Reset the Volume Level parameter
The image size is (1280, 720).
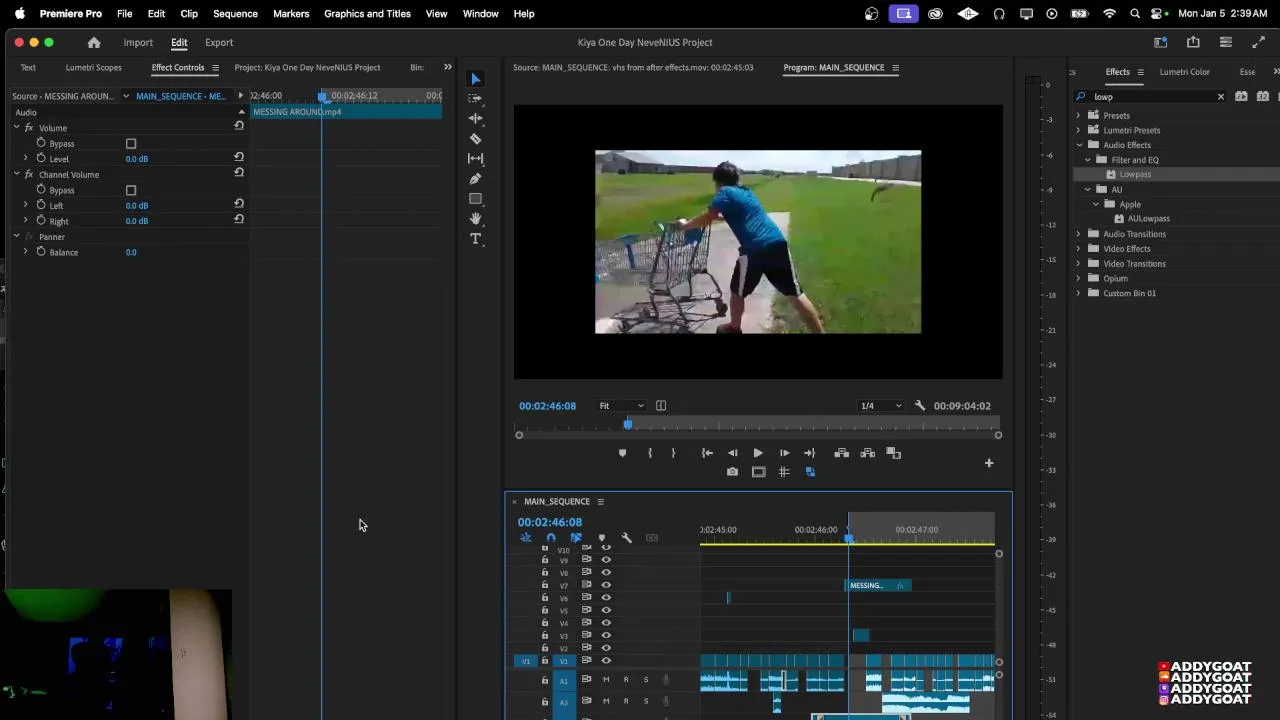pyautogui.click(x=239, y=157)
